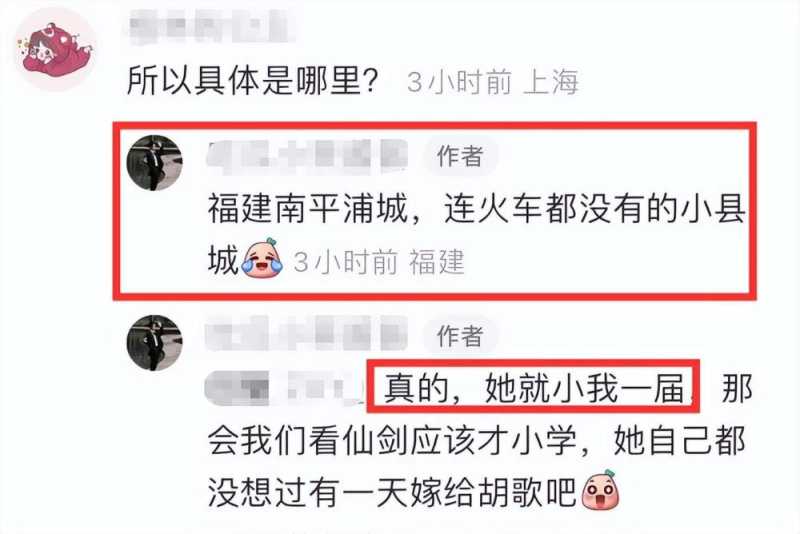
Task: Select the reply text 福建南平浦城
Action: (307, 209)
